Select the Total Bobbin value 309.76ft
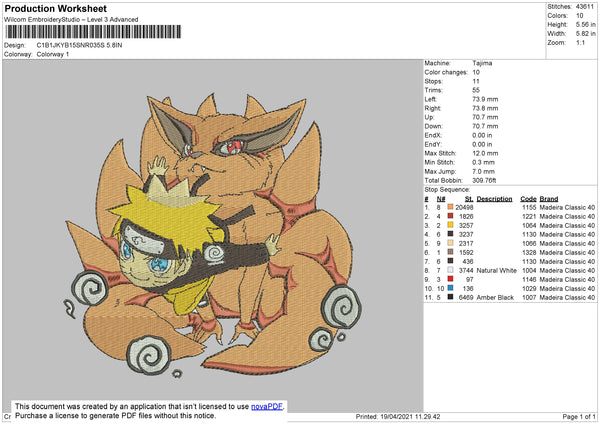Viewport: 600px width, 424px height. coord(484,180)
